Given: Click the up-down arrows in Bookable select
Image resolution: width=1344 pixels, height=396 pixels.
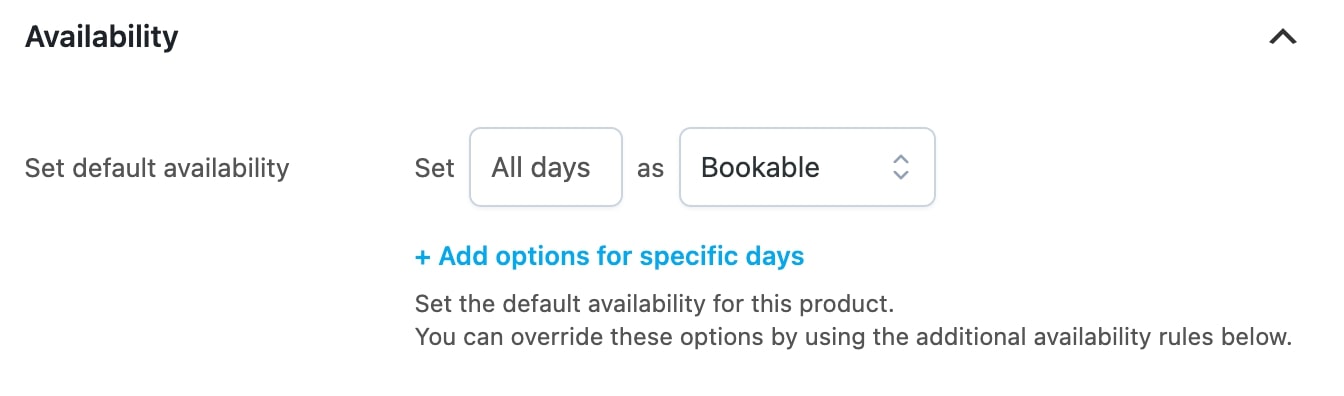Looking at the screenshot, I should (900, 167).
